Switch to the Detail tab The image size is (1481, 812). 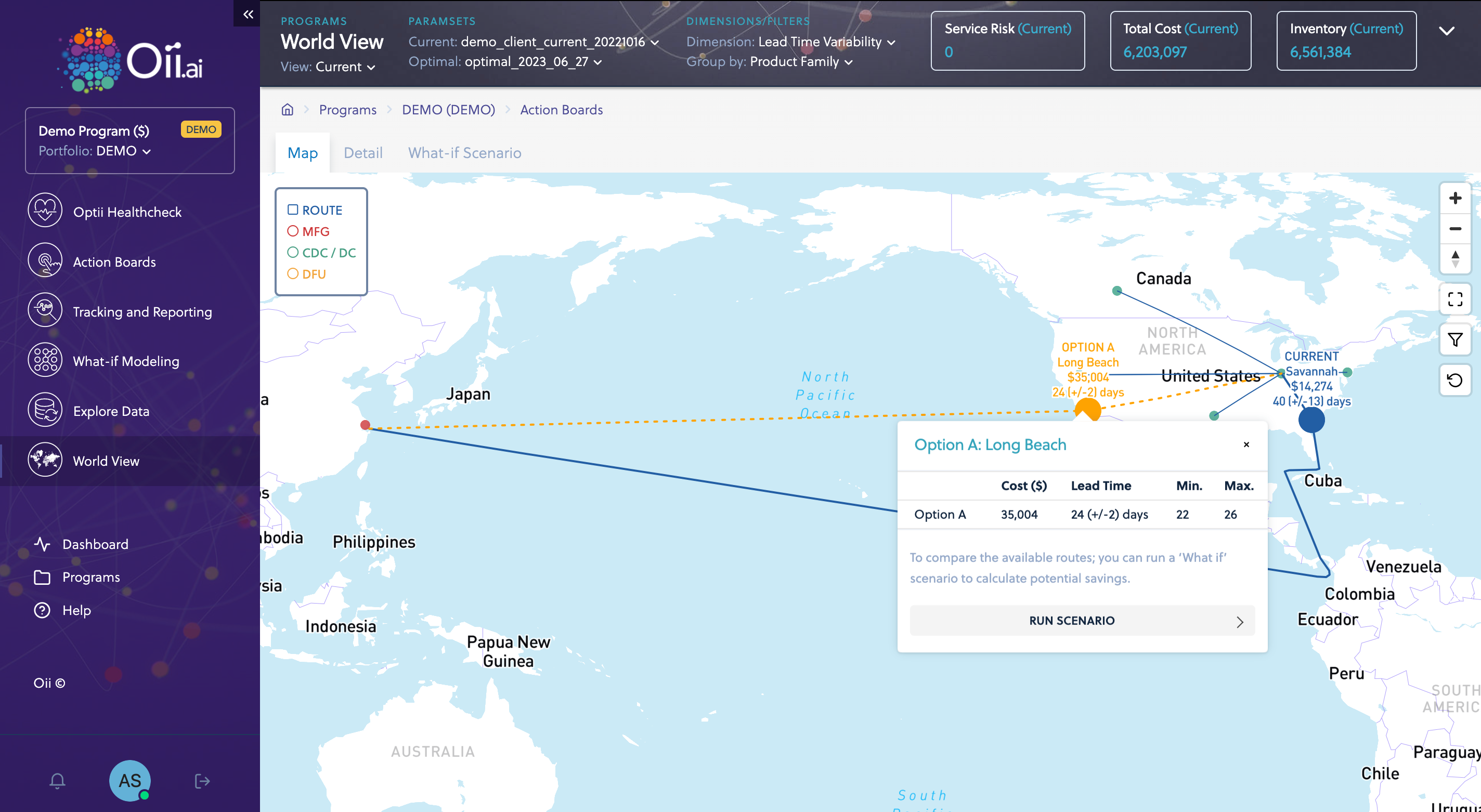363,153
